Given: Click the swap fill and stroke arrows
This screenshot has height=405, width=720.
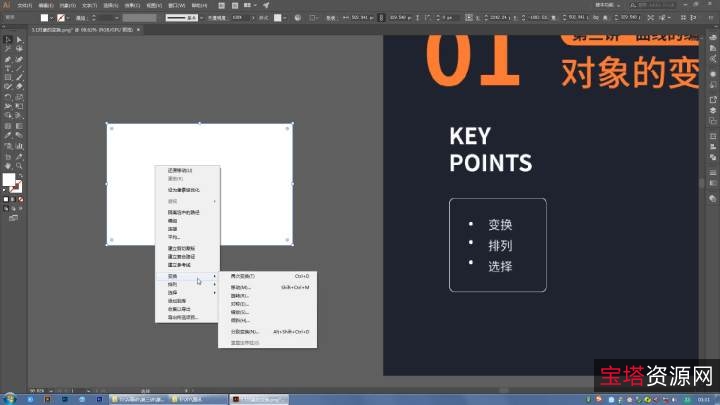Looking at the screenshot, I should coord(21,173).
